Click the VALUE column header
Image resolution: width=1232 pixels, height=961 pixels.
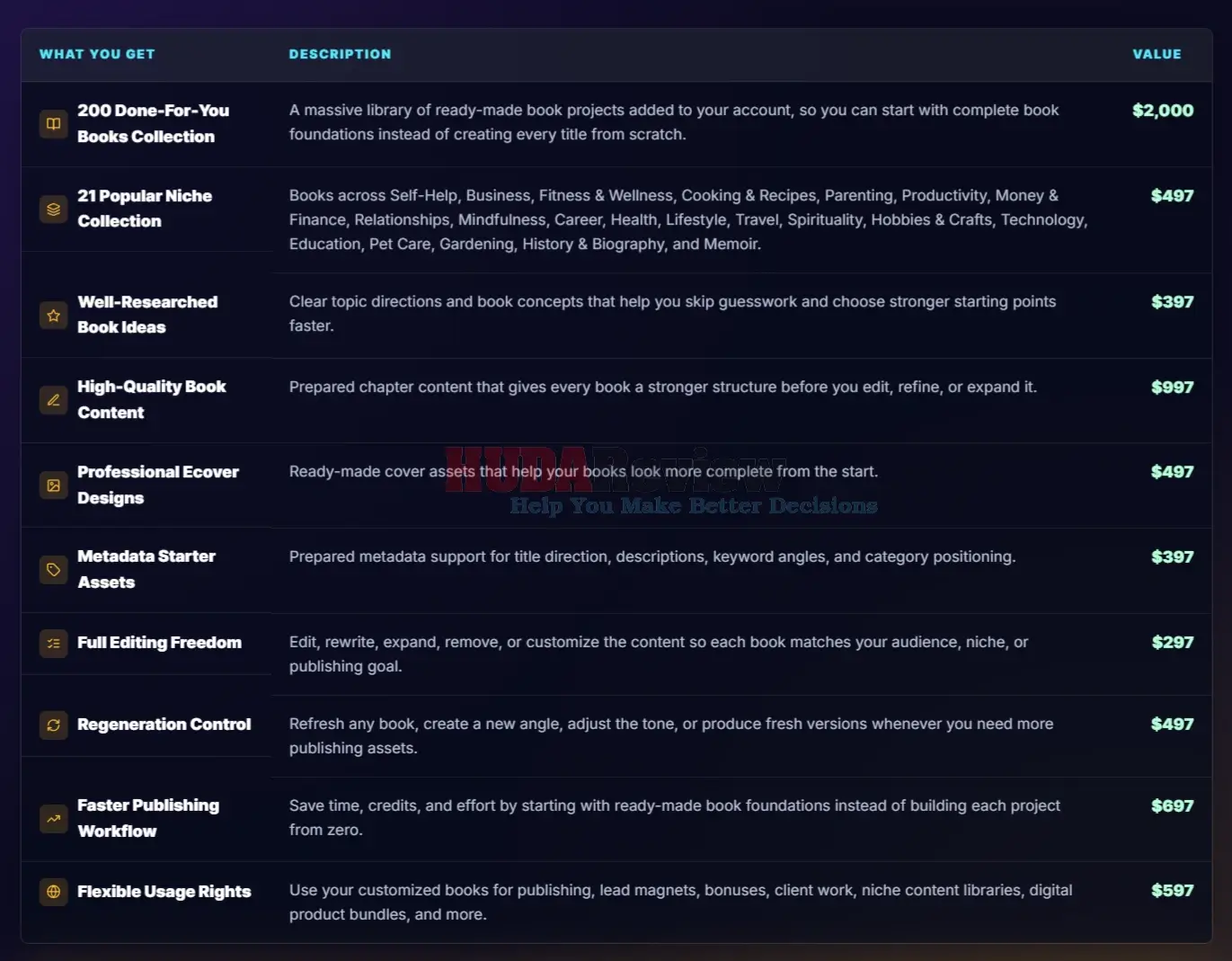click(1157, 54)
